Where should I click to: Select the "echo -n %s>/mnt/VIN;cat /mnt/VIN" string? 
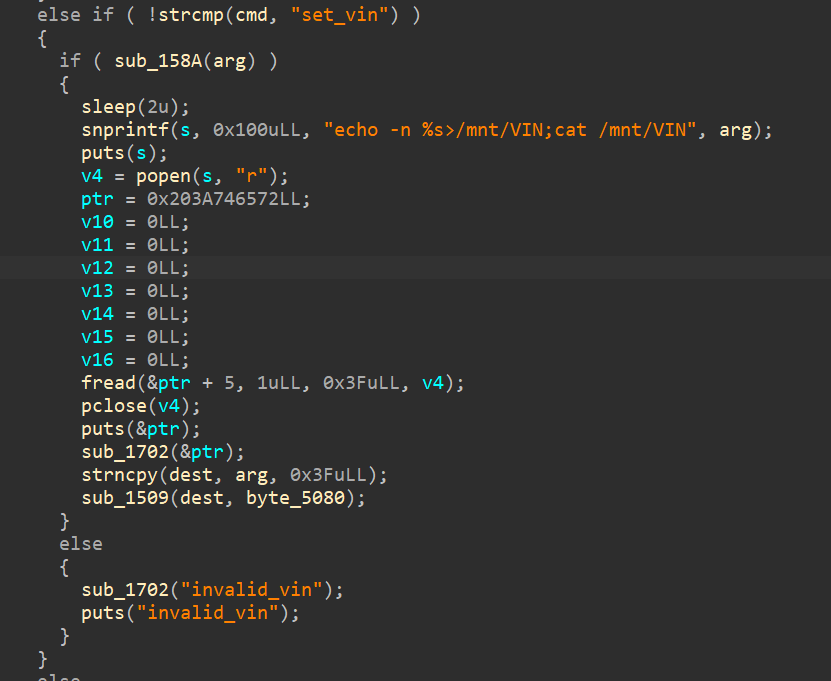coord(509,130)
